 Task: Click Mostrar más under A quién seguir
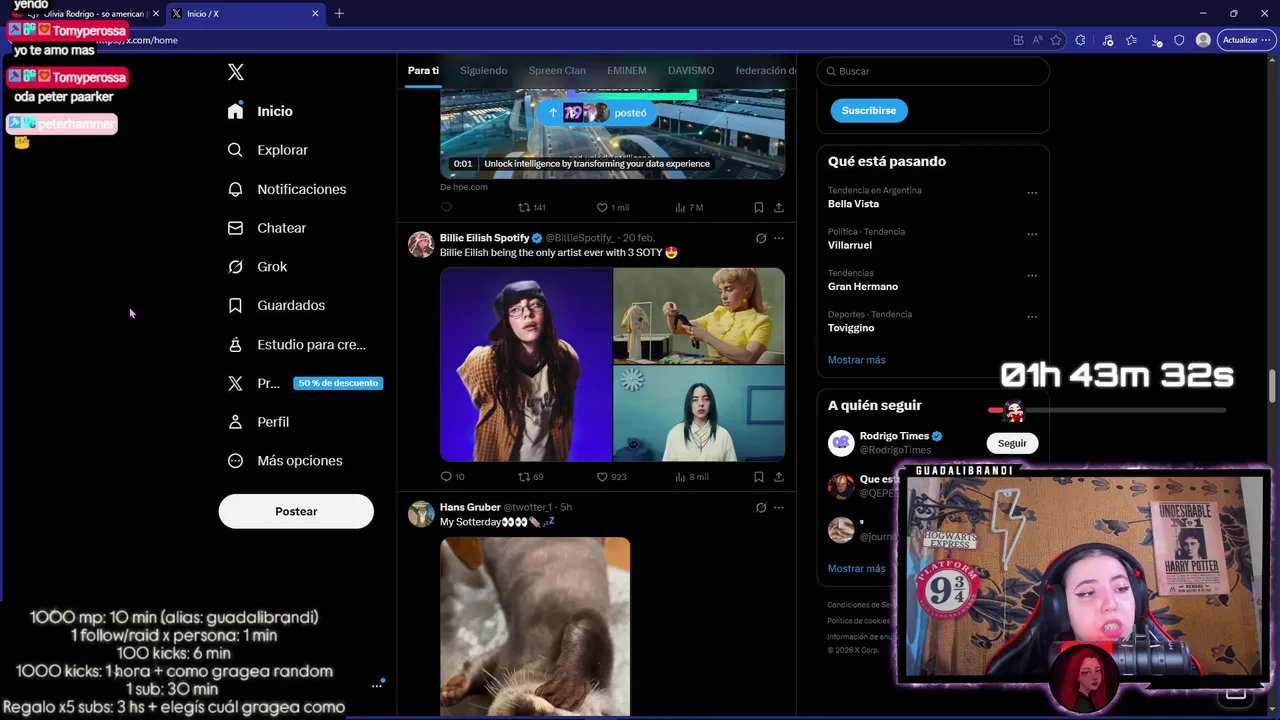click(857, 569)
